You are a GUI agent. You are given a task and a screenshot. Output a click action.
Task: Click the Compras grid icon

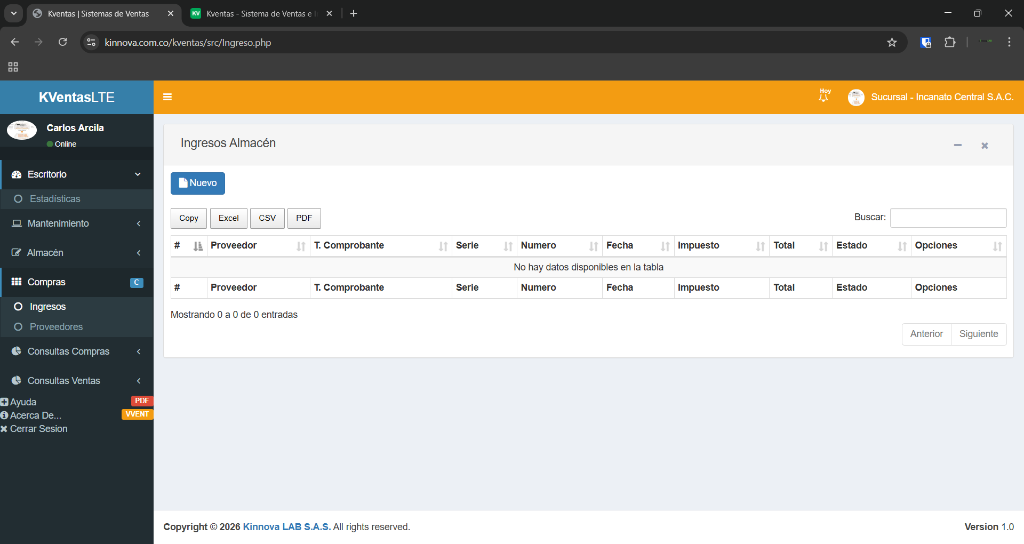(x=17, y=282)
